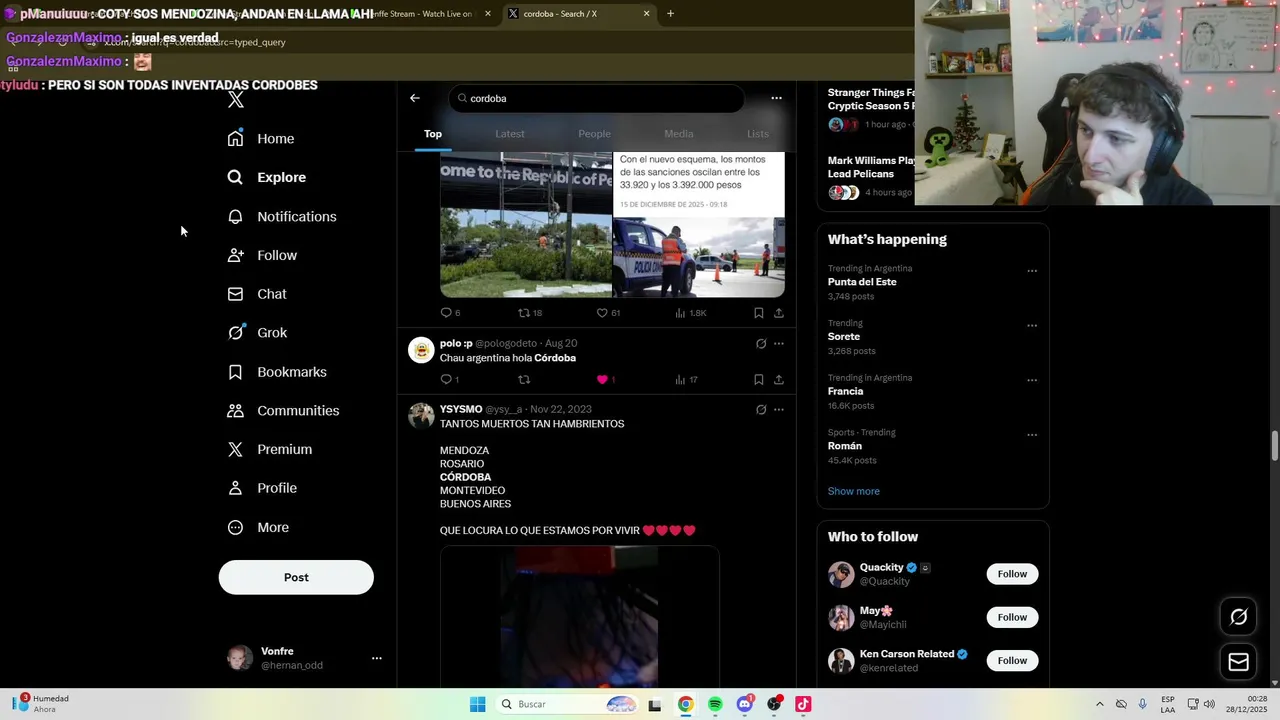Switch to the Media tab
The height and width of the screenshot is (720, 1280).
(x=678, y=134)
